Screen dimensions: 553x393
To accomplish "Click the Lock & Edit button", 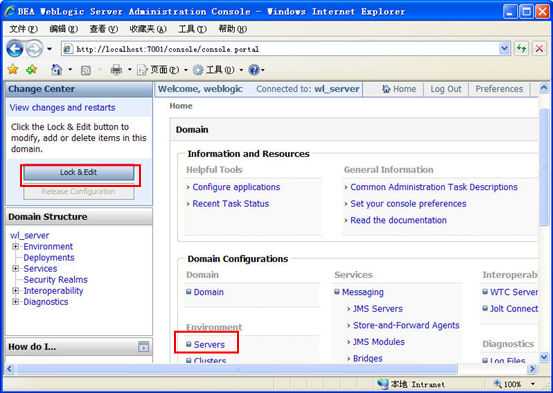I will pos(79,173).
